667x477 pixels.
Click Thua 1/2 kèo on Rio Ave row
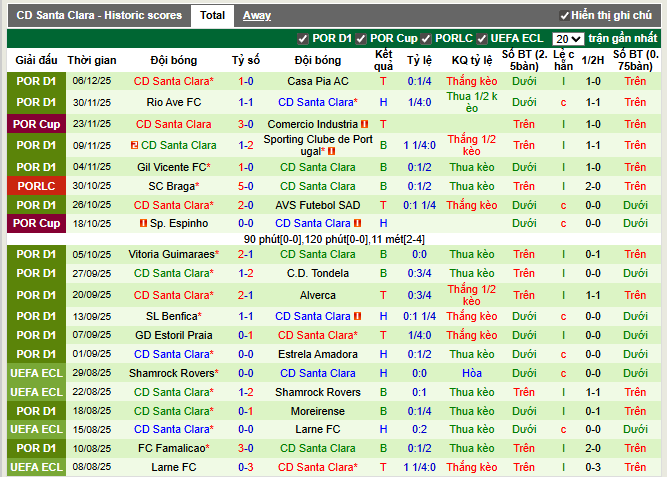[472, 103]
